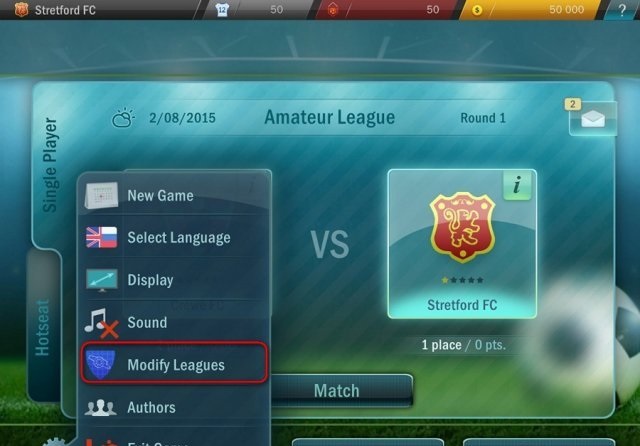This screenshot has height=446, width=640.
Task: Click the weather cloud-sun icon
Action: [123, 118]
